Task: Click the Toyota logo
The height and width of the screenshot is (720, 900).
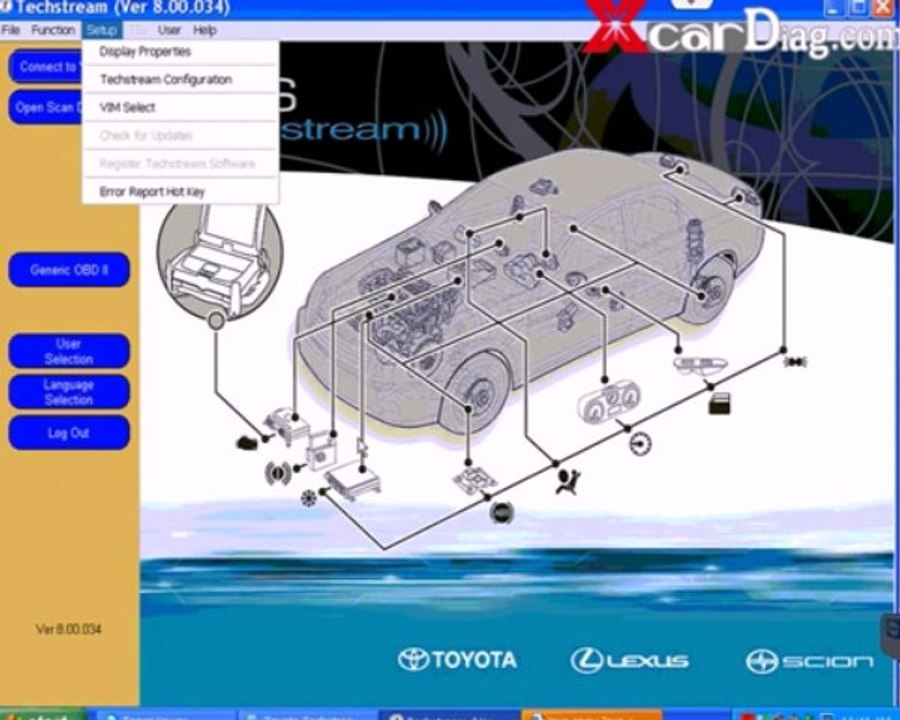Action: coord(457,660)
